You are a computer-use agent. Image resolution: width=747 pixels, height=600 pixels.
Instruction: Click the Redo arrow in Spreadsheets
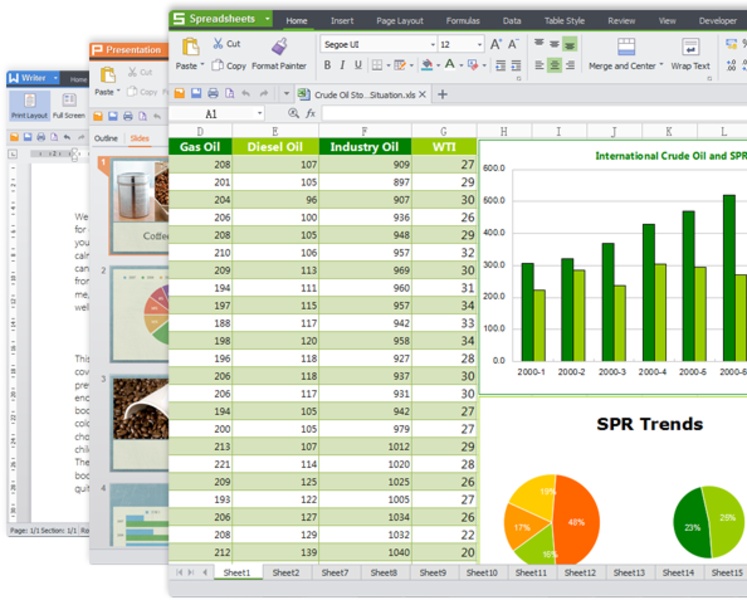click(x=263, y=93)
